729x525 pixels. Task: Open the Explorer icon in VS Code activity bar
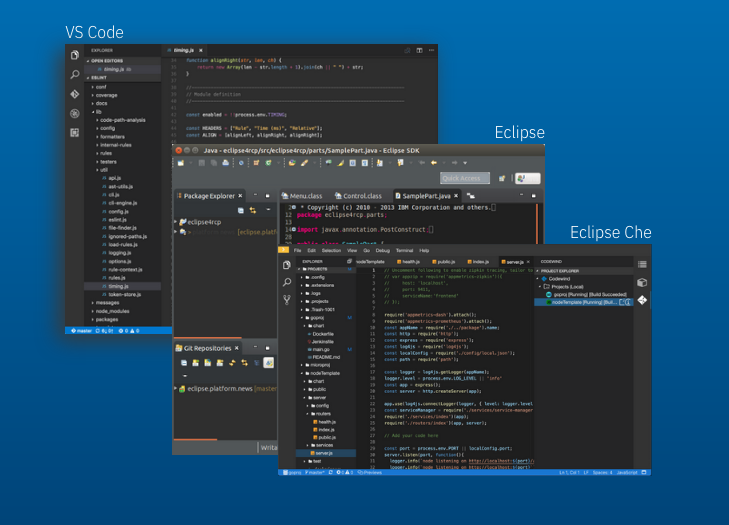point(74,55)
